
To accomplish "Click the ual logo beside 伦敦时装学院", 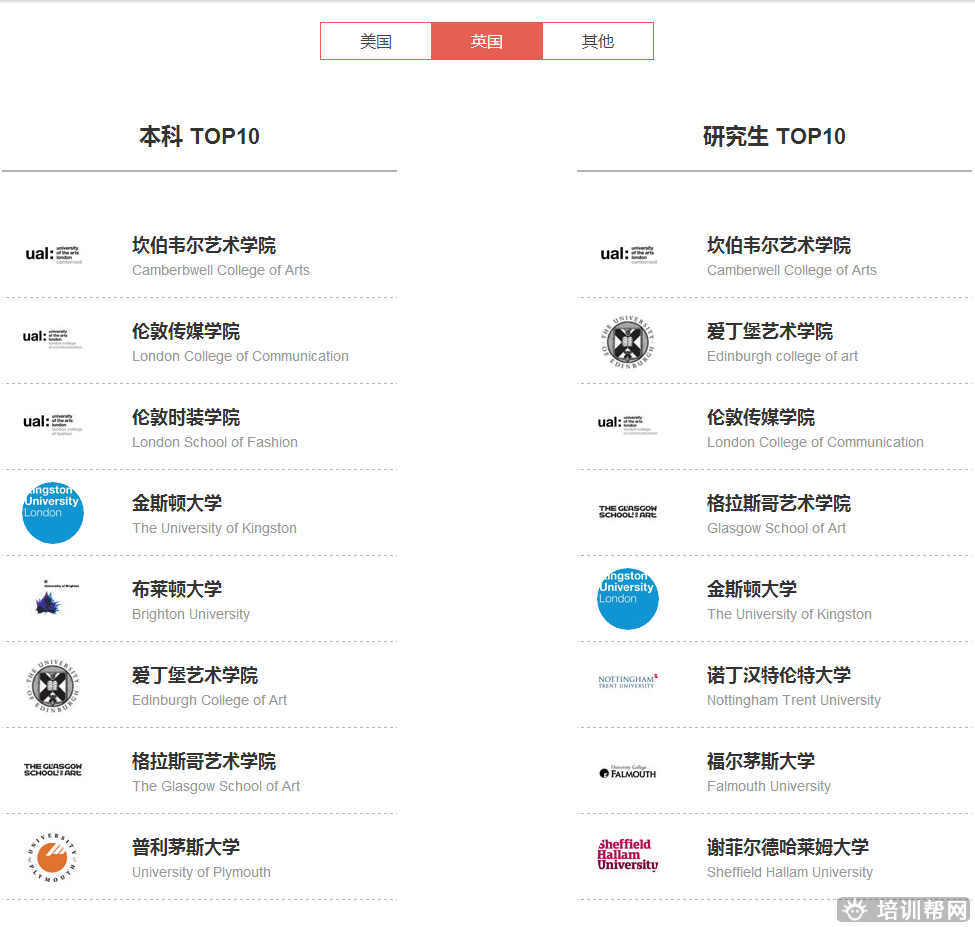I will (x=52, y=425).
